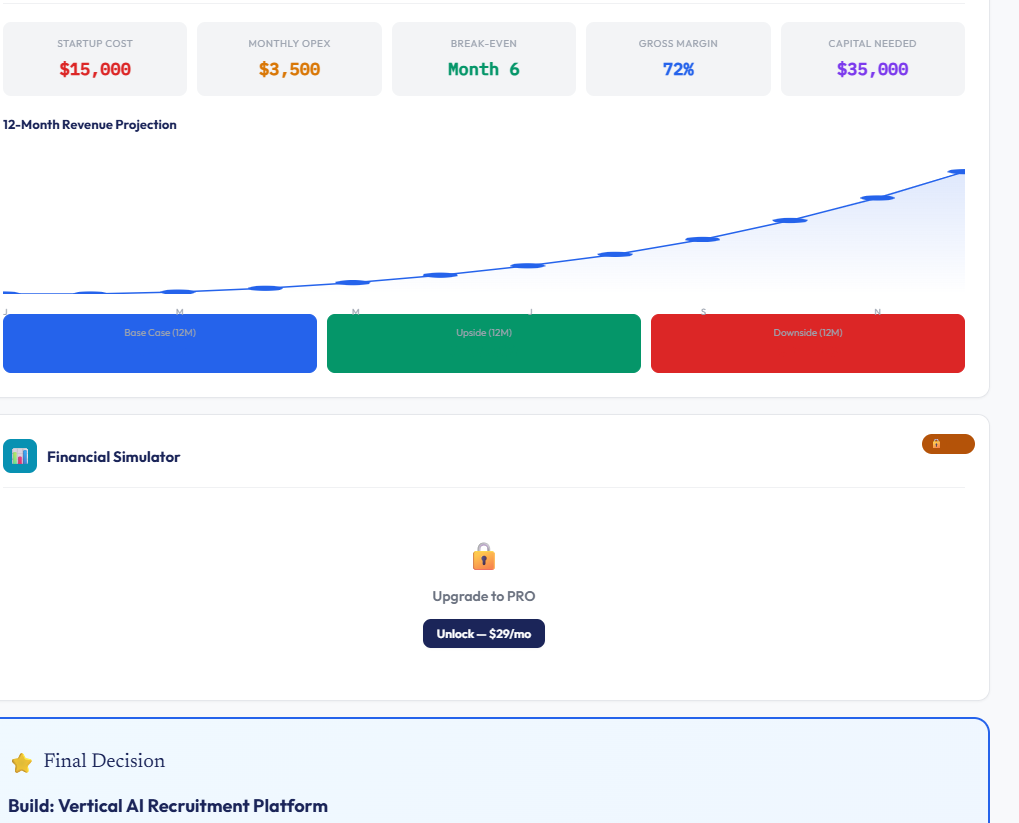Click the 72% Gross Margin figure
The width and height of the screenshot is (1019, 823).
tap(678, 69)
